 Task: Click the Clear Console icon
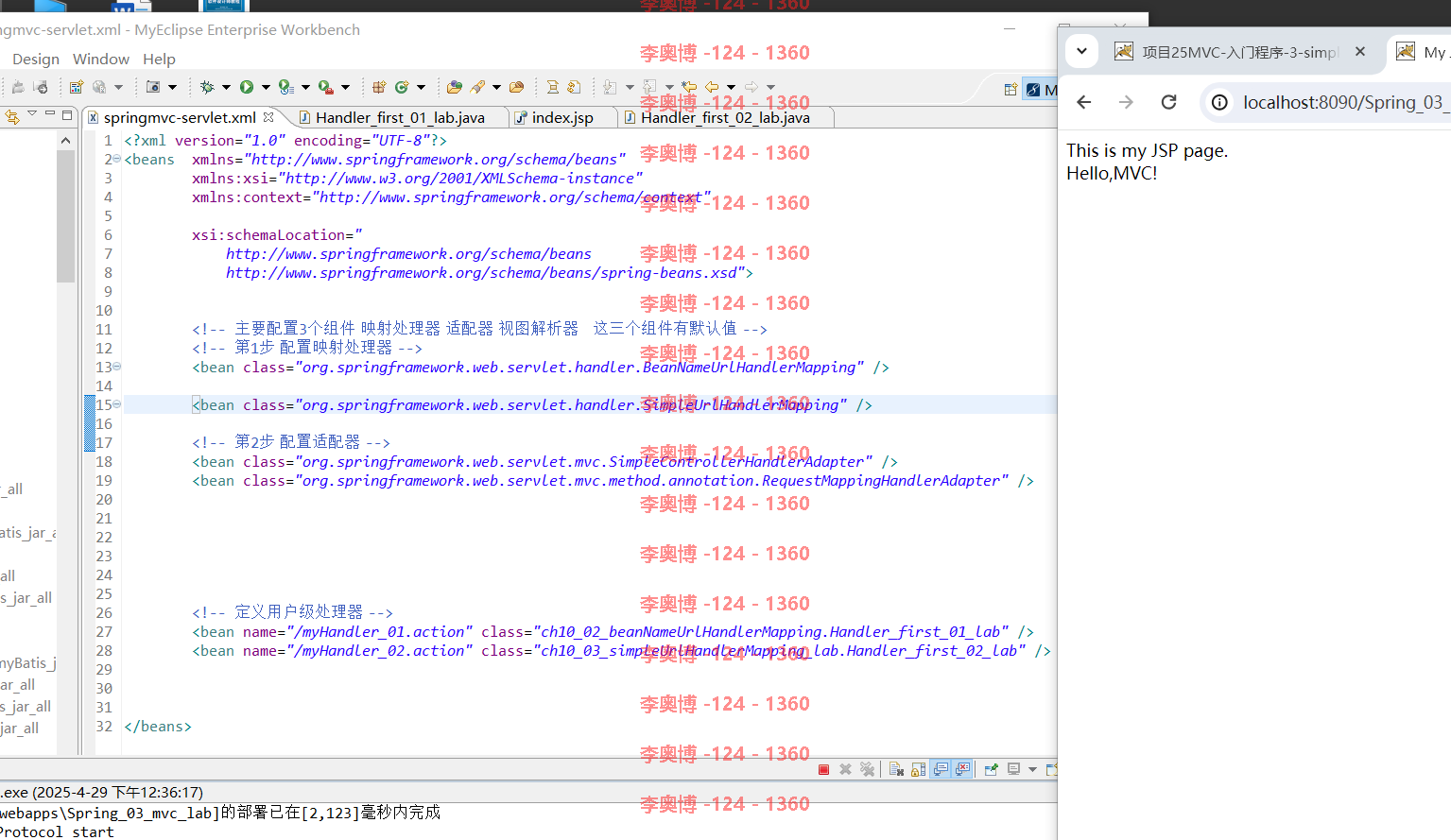click(x=896, y=769)
